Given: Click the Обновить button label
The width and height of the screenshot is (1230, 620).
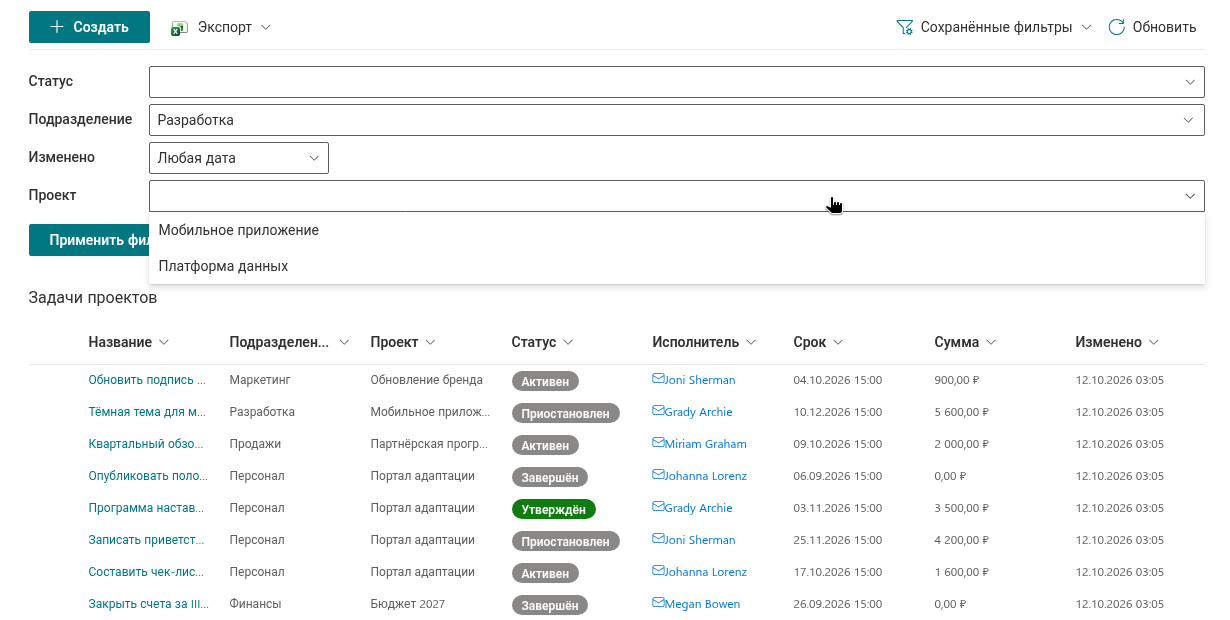Looking at the screenshot, I should coord(1164,27).
